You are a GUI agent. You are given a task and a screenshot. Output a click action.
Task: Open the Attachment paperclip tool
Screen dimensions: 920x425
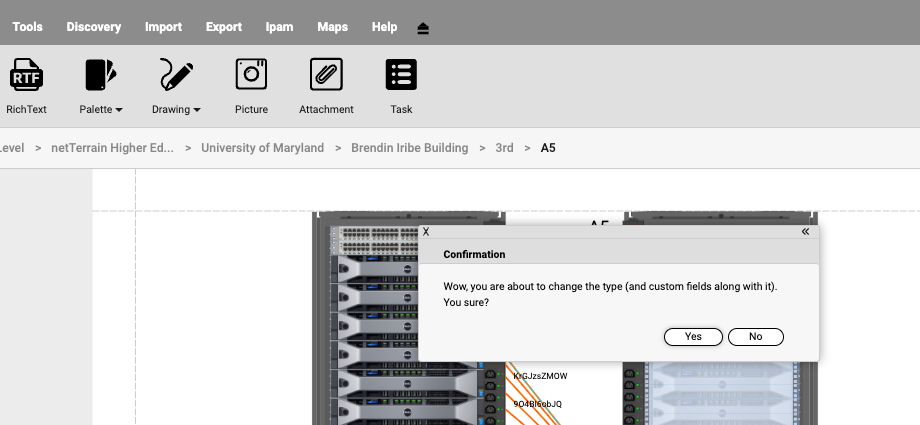pyautogui.click(x=326, y=75)
